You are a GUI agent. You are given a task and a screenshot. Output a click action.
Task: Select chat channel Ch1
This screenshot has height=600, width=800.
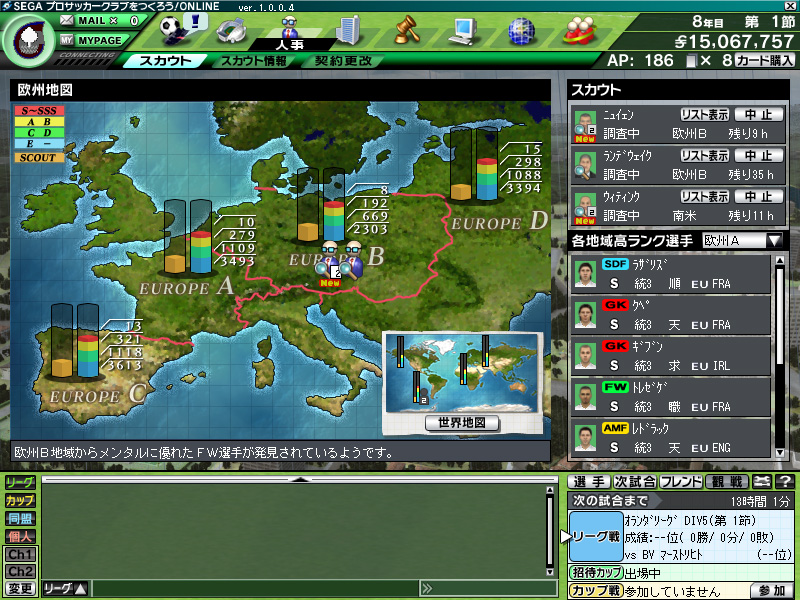click(x=20, y=554)
